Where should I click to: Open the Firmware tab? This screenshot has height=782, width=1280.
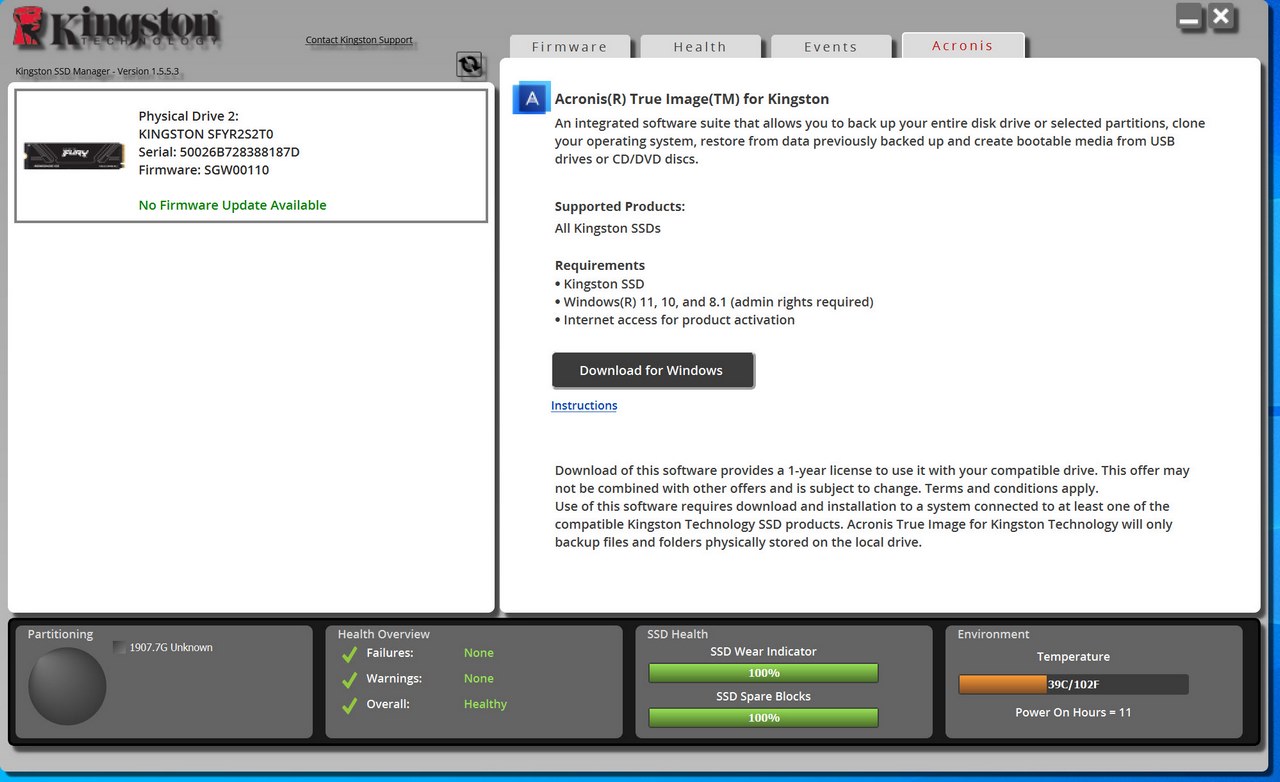[570, 47]
